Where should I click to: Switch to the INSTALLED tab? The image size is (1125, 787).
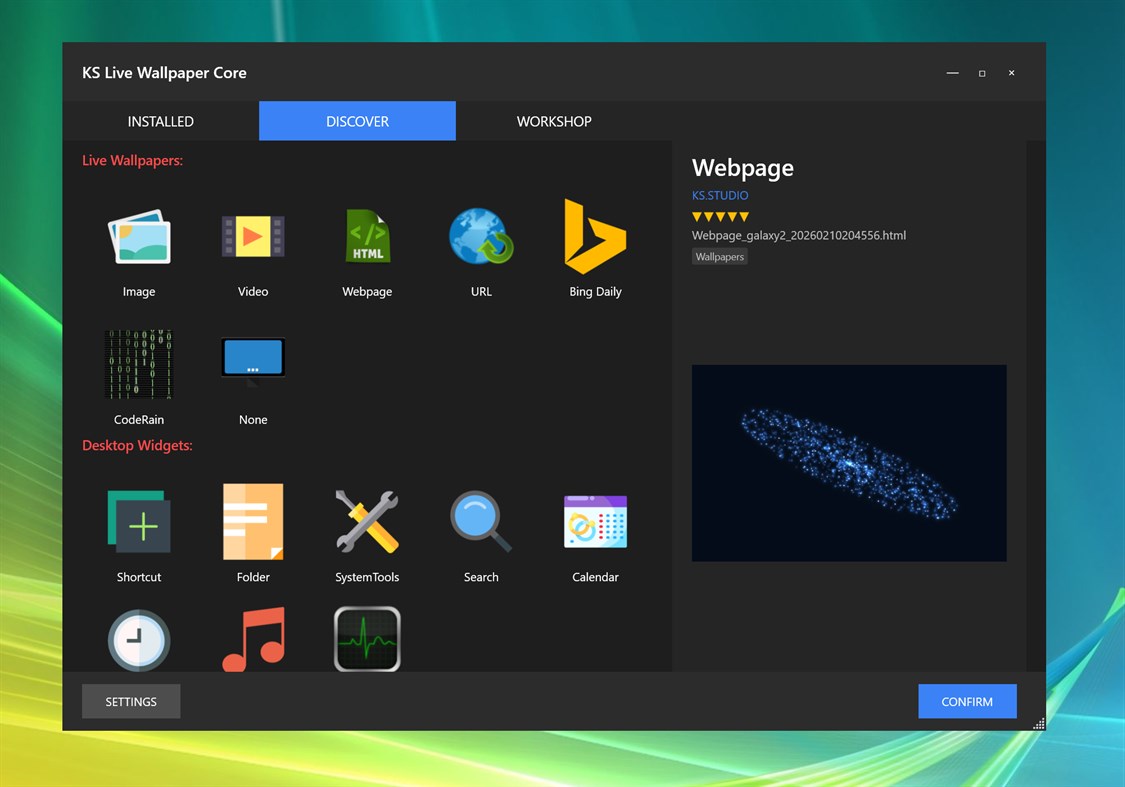click(160, 121)
